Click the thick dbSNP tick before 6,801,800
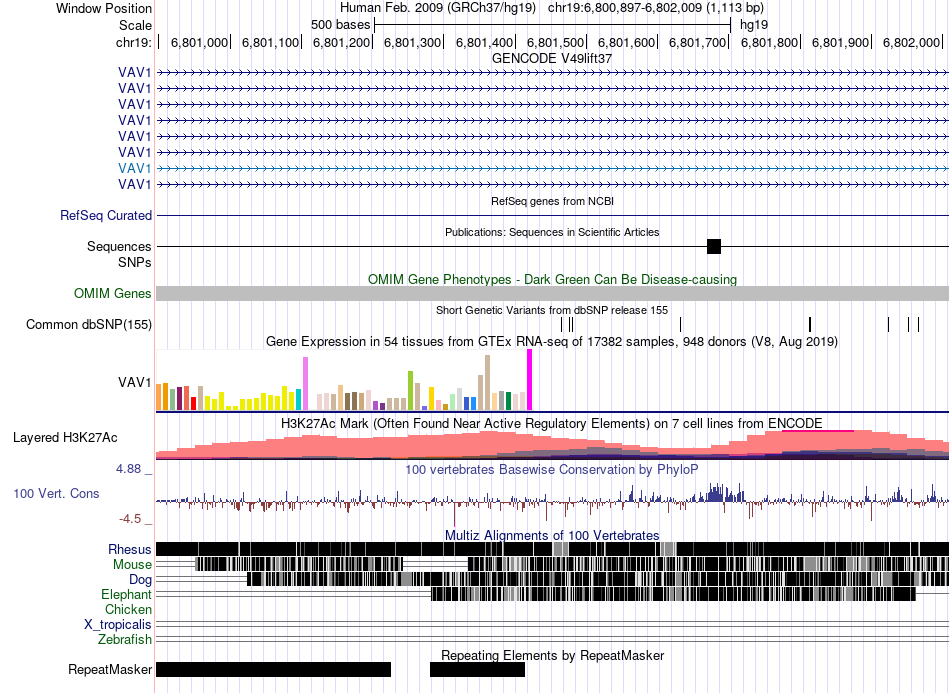The height and width of the screenshot is (693, 950). (810, 324)
